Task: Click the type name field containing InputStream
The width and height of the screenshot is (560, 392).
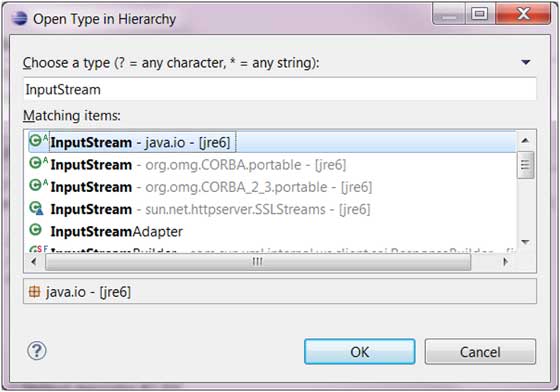Action: [280, 89]
